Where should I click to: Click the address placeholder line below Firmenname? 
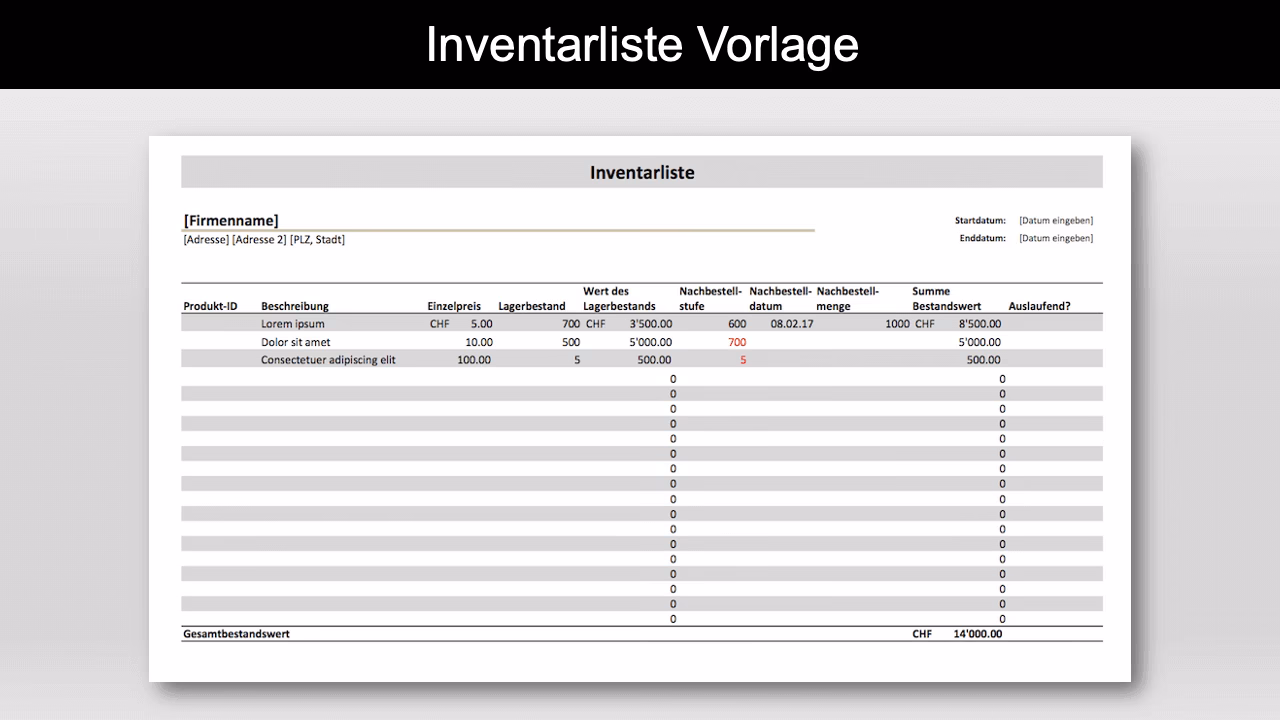[262, 239]
